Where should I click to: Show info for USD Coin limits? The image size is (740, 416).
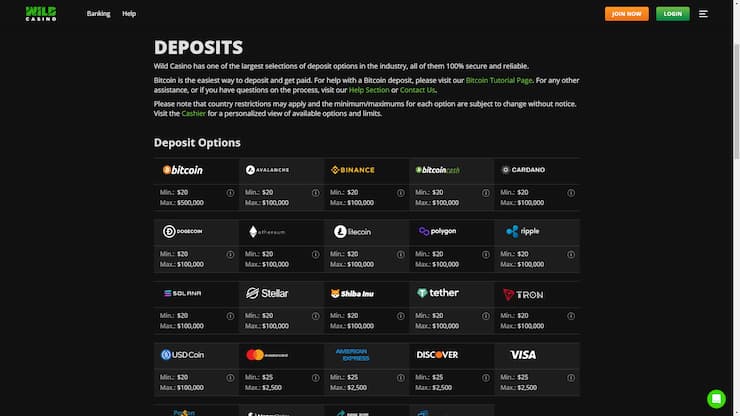[230, 378]
